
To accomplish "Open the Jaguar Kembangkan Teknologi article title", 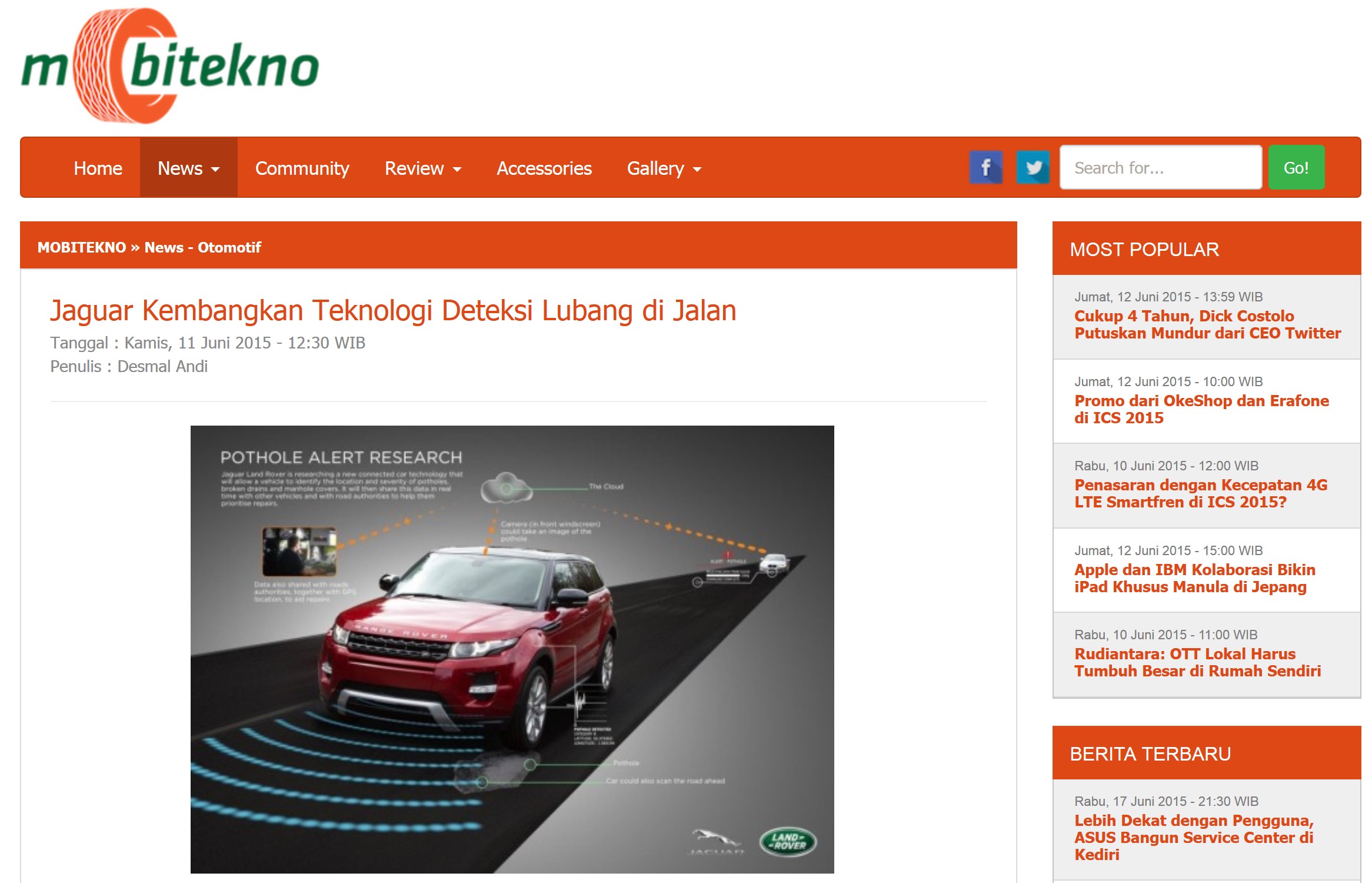I will 393,310.
